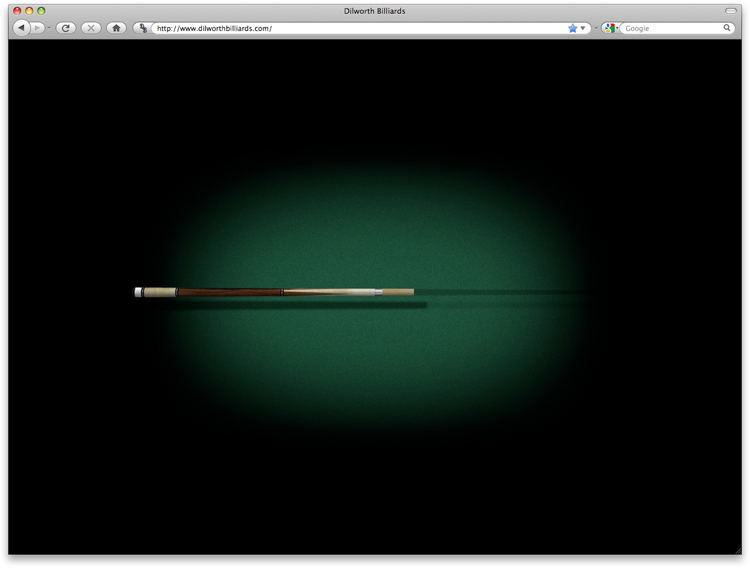Open the Google search engine selector

pyautogui.click(x=610, y=28)
